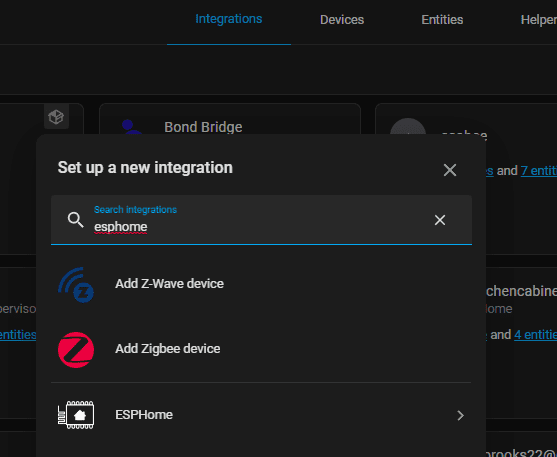Screen dimensions: 557x457
Task: Select the ESPHome integration
Action: pyautogui.click(x=261, y=415)
